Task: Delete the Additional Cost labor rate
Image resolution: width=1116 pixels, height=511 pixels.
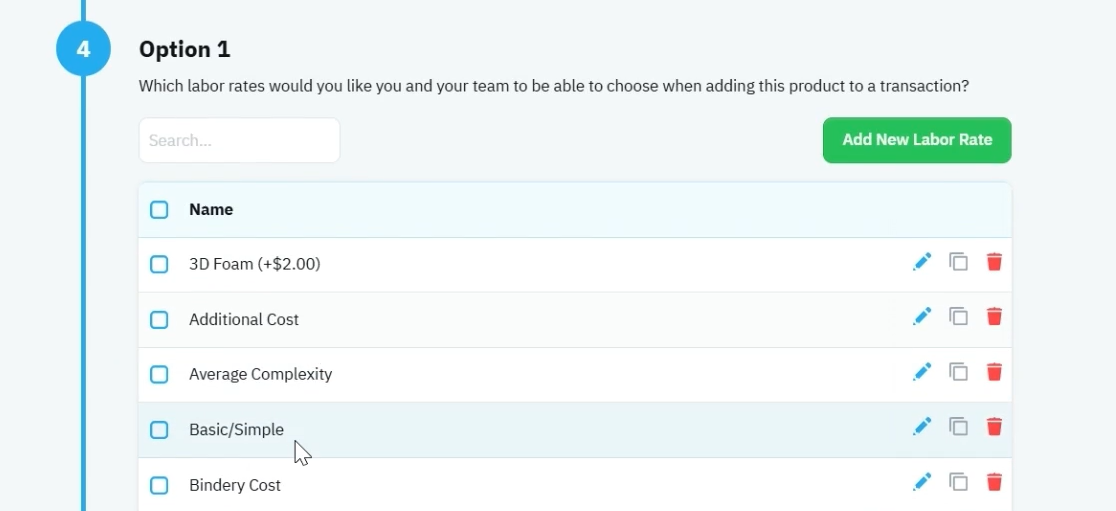Action: (994, 317)
